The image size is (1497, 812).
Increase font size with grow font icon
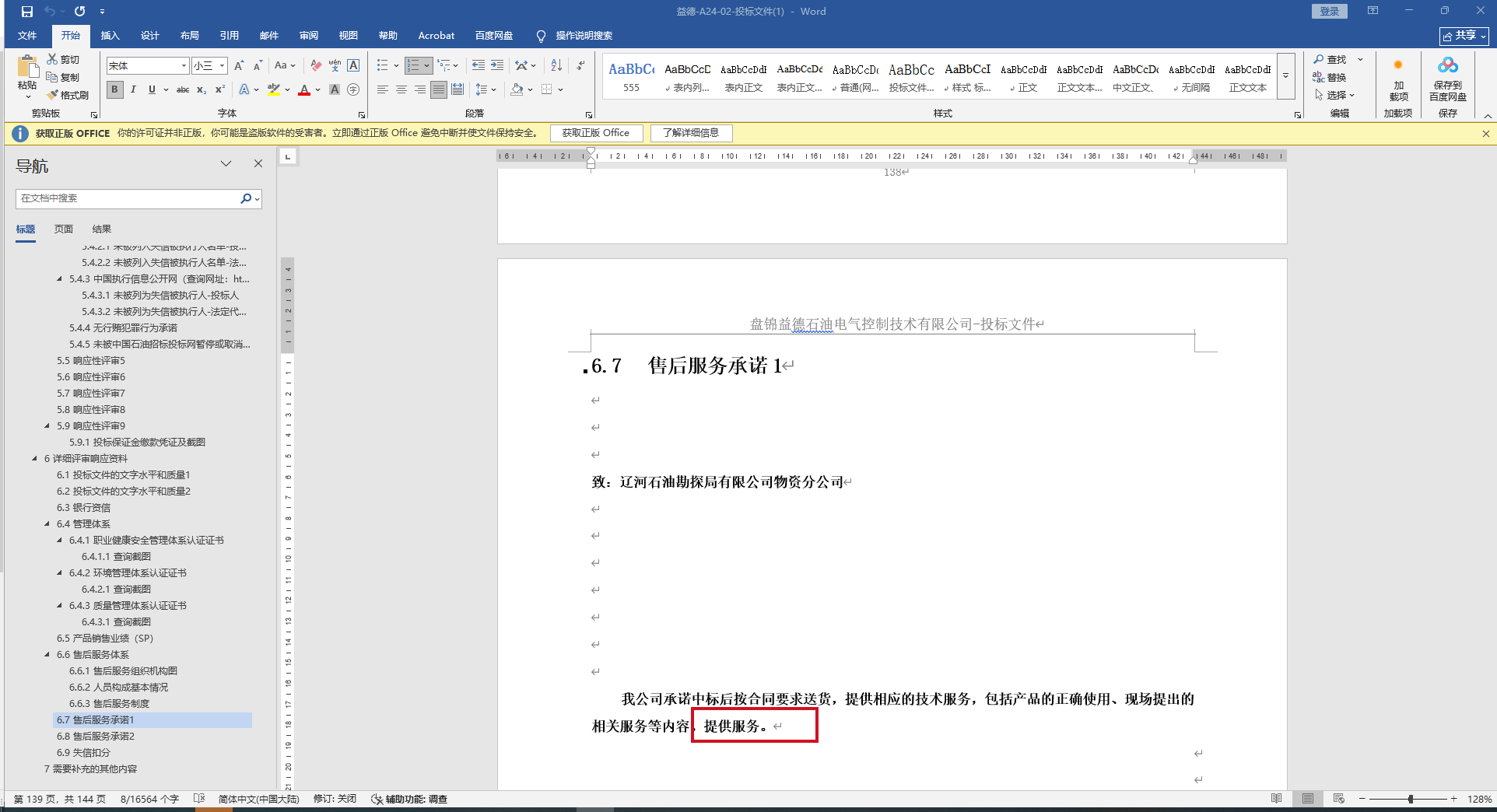[239, 65]
